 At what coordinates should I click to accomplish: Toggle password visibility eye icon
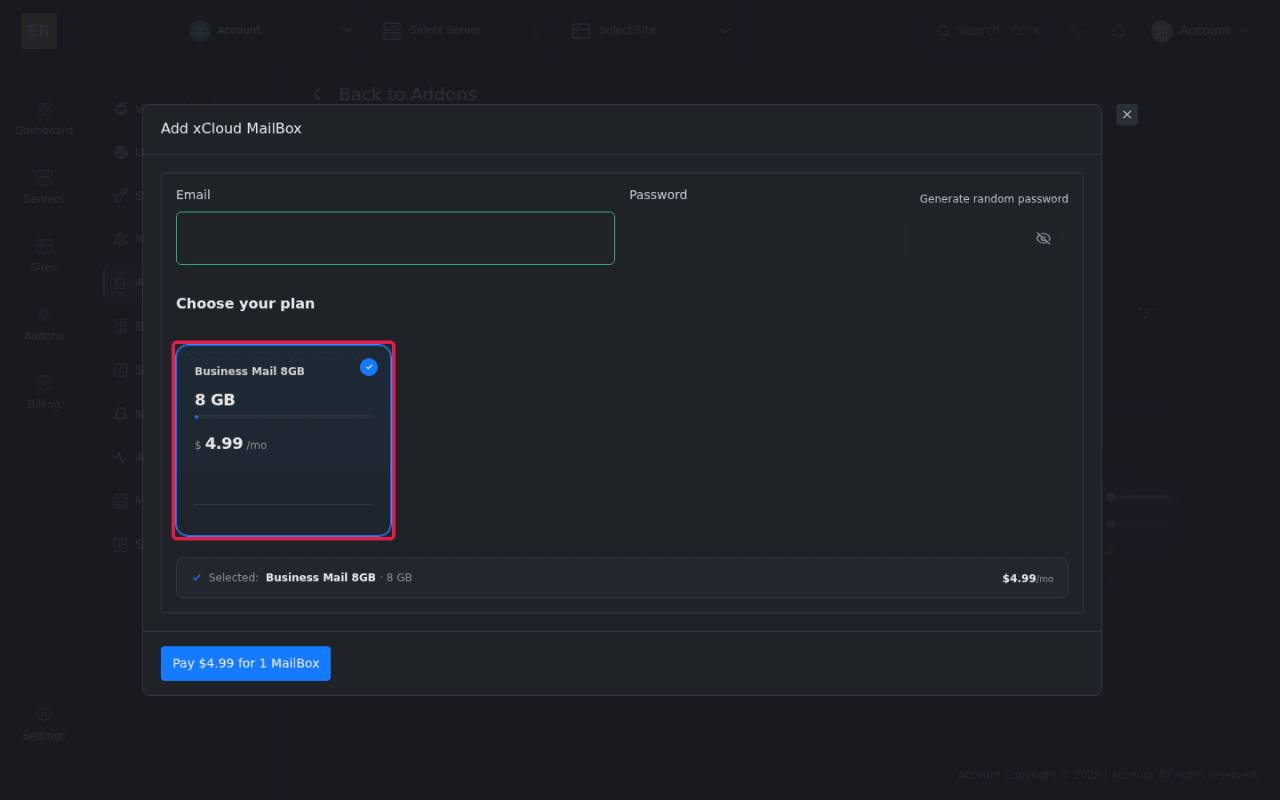1043,238
